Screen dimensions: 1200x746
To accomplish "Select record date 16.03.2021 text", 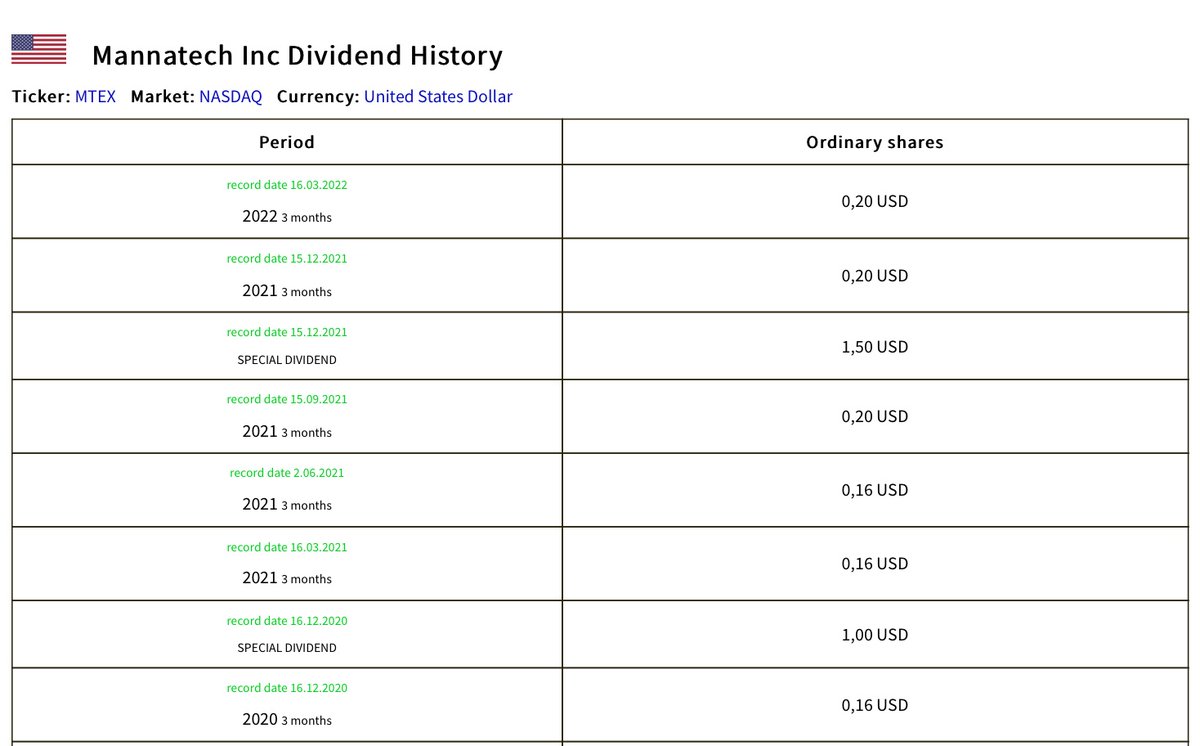I will (287, 547).
